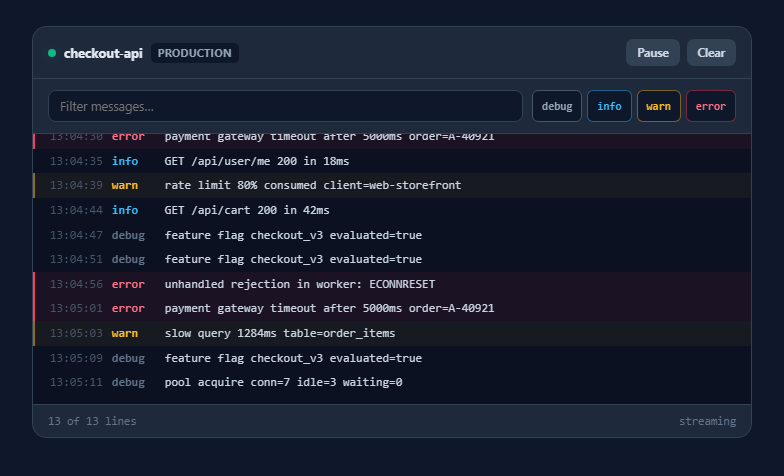This screenshot has width=784, height=476.
Task: Click the 13:04:44 timestamp
Action: coord(76,210)
